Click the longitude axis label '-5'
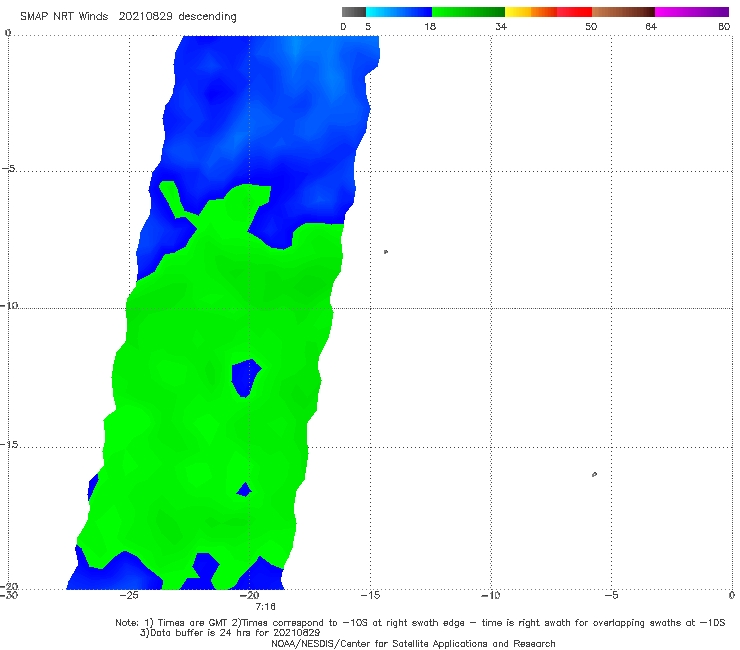The width and height of the screenshot is (740, 650). 611,595
